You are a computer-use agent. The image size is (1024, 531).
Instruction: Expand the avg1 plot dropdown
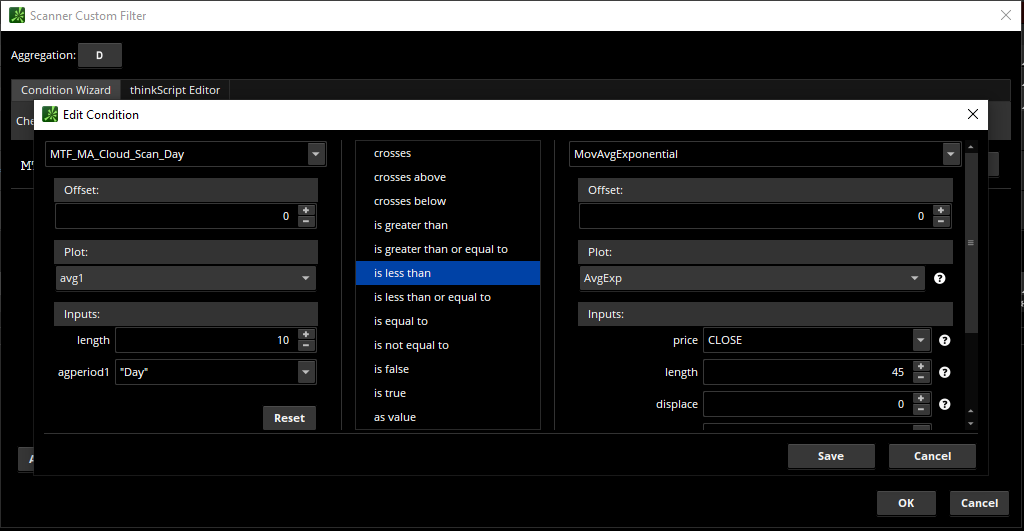[304, 279]
